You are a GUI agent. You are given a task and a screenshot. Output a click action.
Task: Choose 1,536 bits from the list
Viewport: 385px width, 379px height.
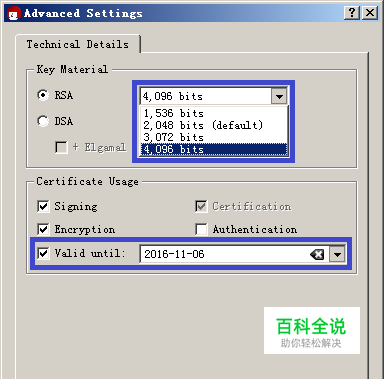[214, 113]
